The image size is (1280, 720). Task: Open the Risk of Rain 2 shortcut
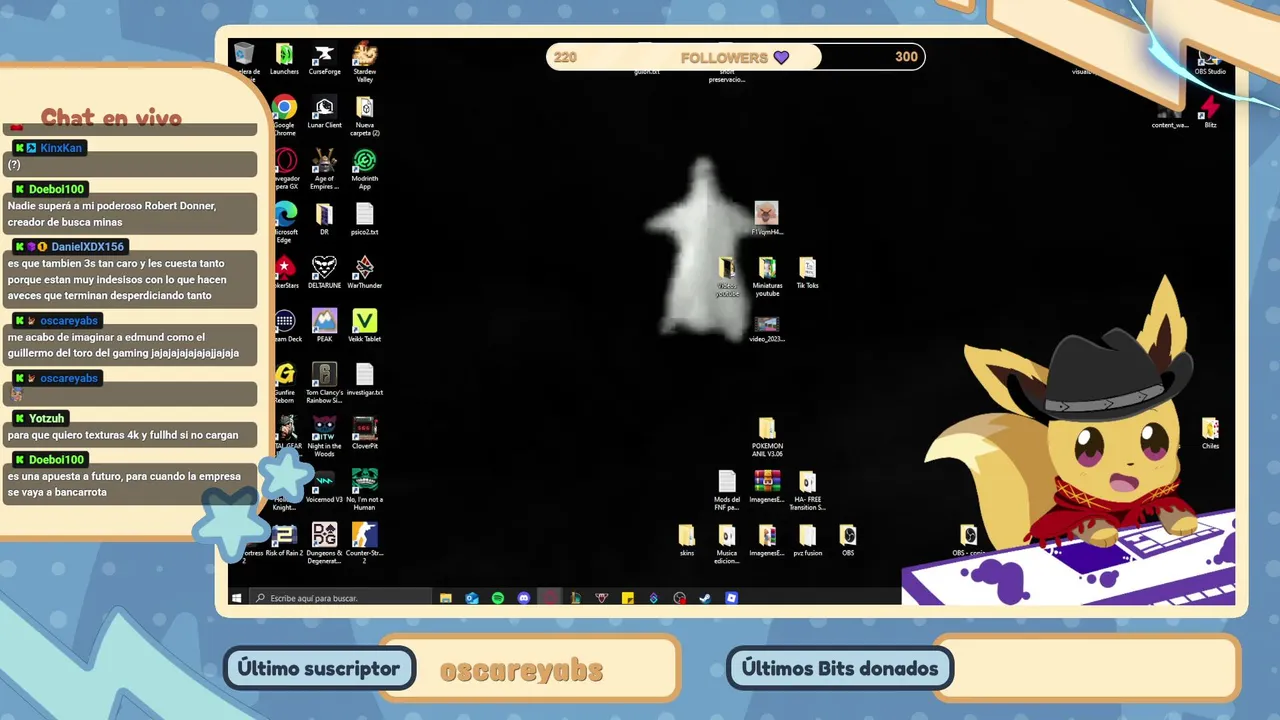pyautogui.click(x=285, y=540)
